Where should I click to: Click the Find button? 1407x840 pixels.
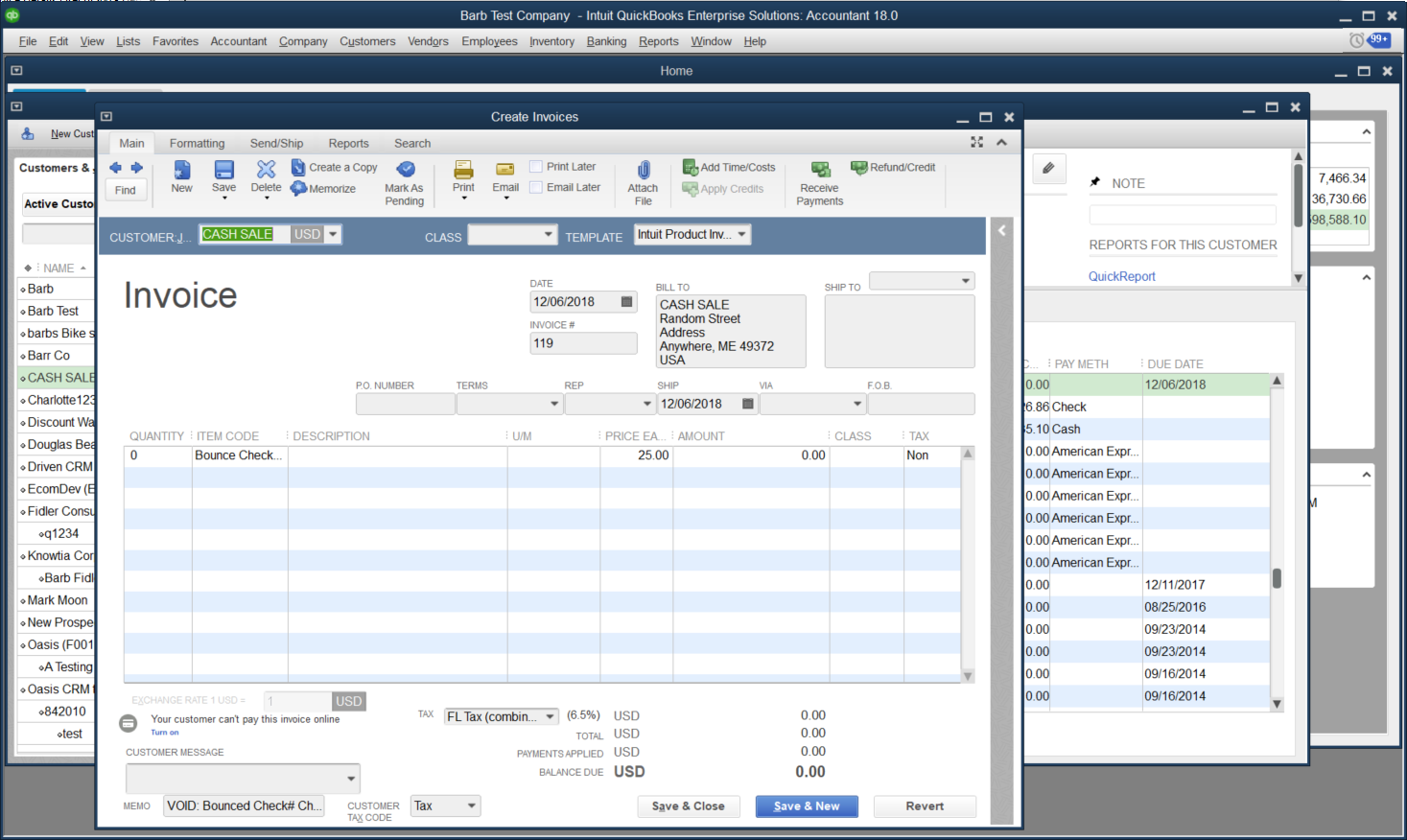pyautogui.click(x=126, y=190)
